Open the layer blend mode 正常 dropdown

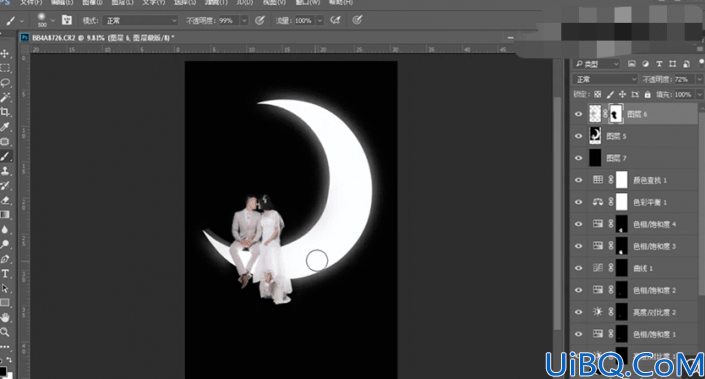(x=606, y=79)
